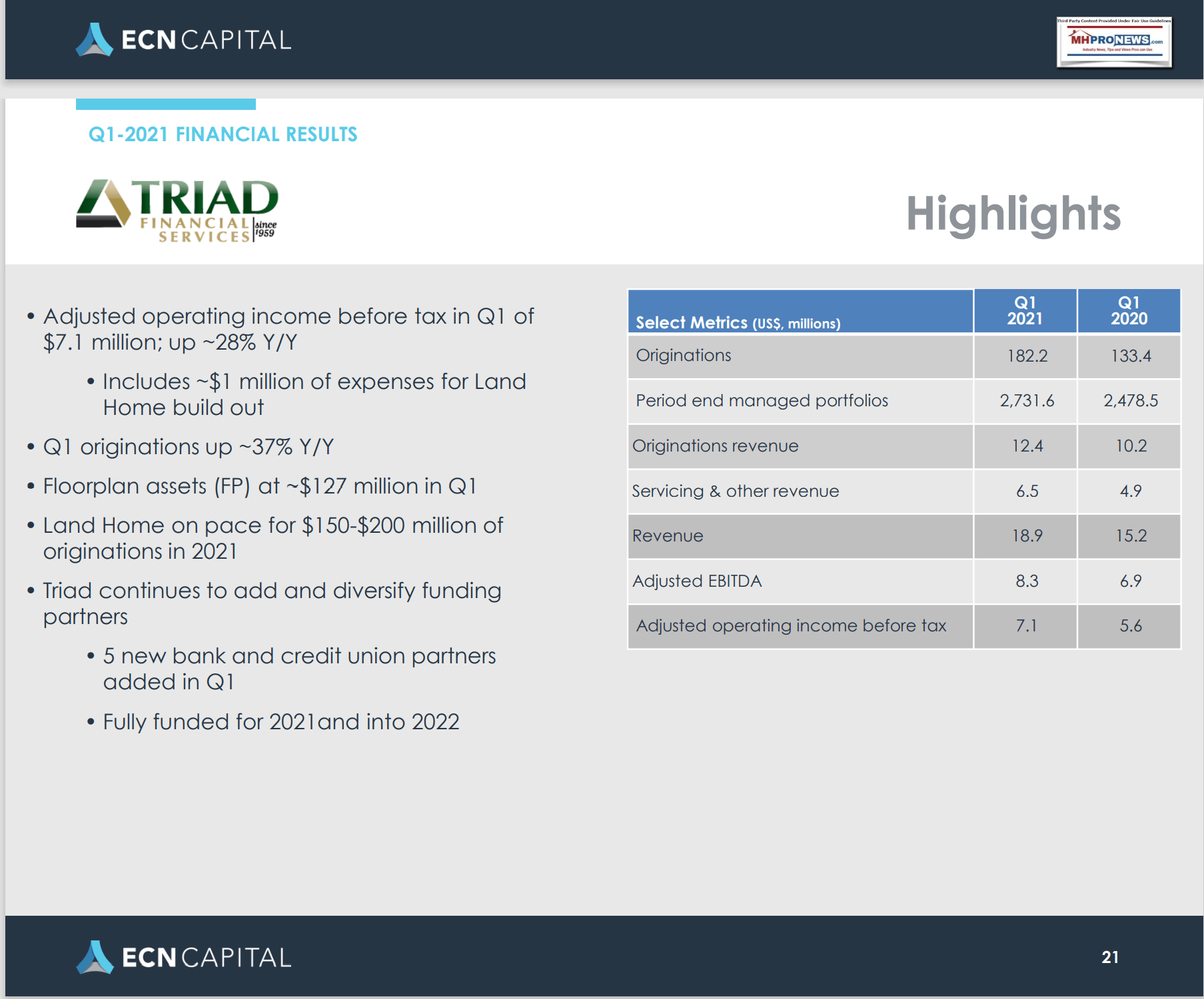Screen dimensions: 1204x999
Task: Select the Q1-2021 Financial Results heading
Action: tap(223, 135)
